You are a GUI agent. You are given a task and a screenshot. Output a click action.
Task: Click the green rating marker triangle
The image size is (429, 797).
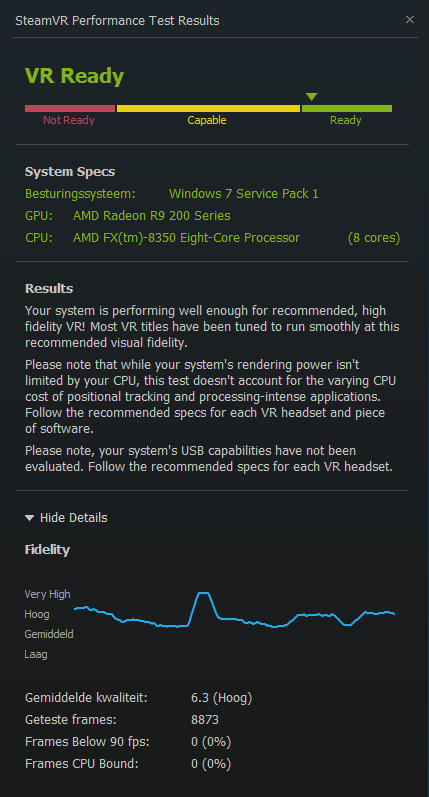[x=312, y=97]
